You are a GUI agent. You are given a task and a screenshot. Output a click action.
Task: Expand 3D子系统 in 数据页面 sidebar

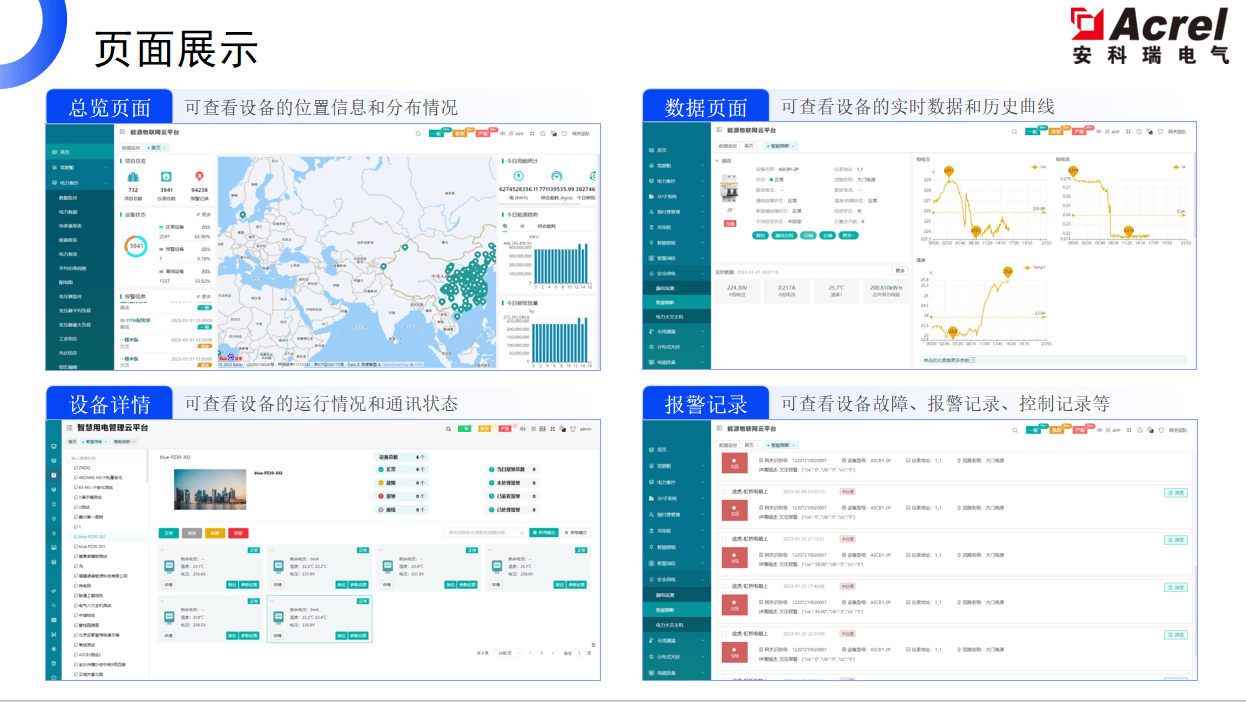(x=676, y=196)
